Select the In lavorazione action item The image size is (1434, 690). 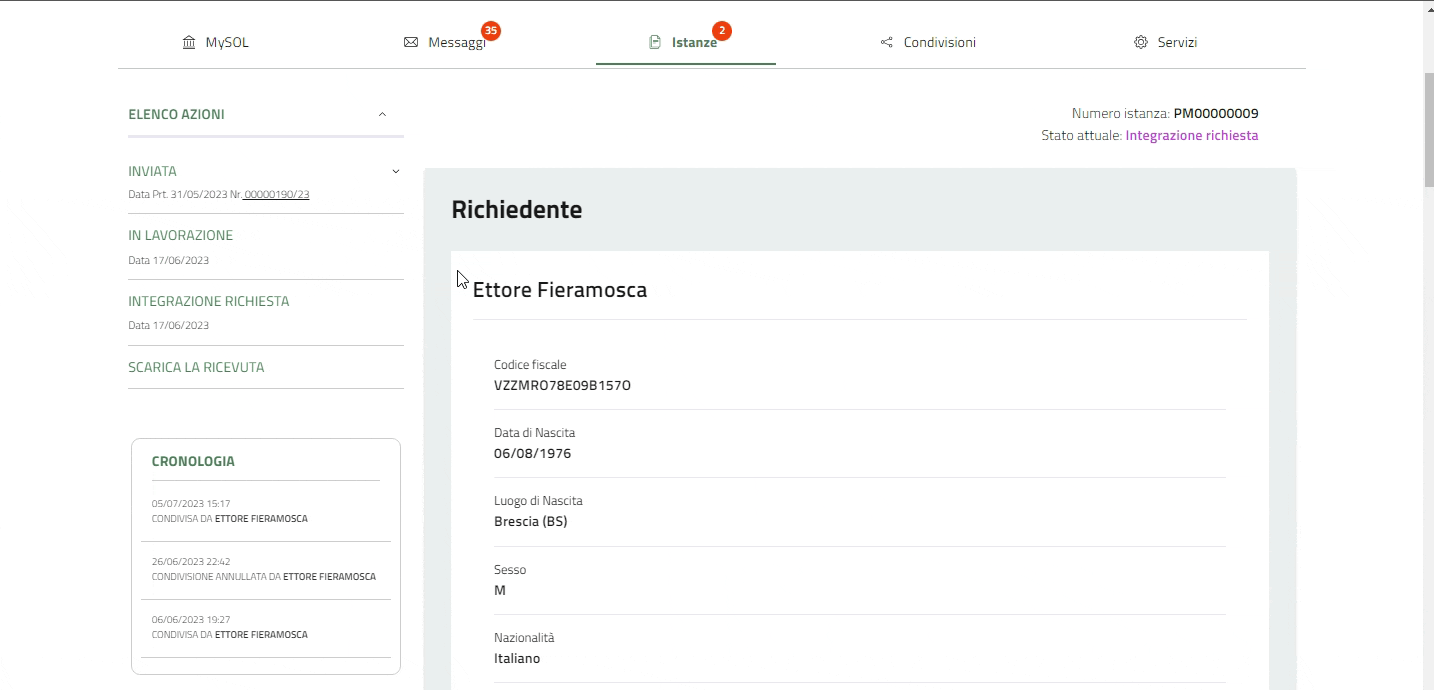(x=180, y=236)
